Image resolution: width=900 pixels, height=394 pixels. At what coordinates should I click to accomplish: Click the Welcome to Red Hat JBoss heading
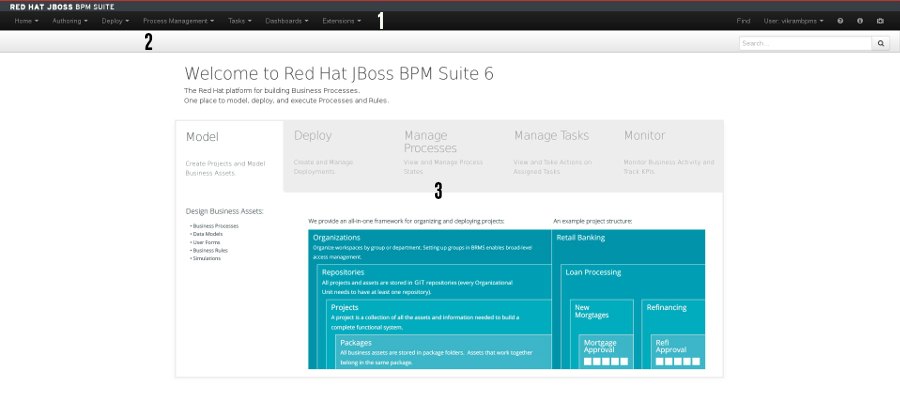click(x=339, y=74)
